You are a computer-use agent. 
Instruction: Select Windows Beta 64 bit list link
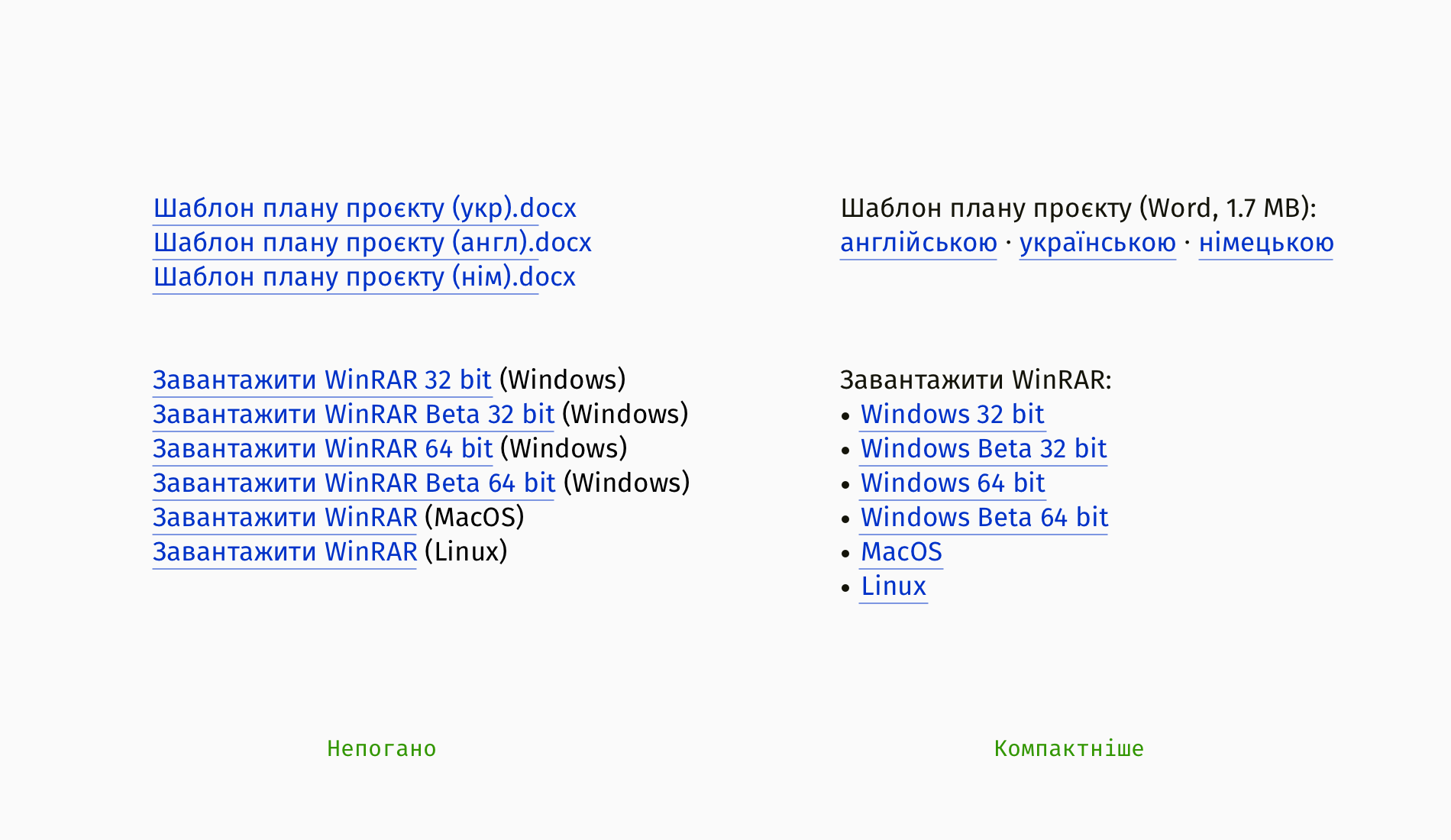click(x=984, y=518)
